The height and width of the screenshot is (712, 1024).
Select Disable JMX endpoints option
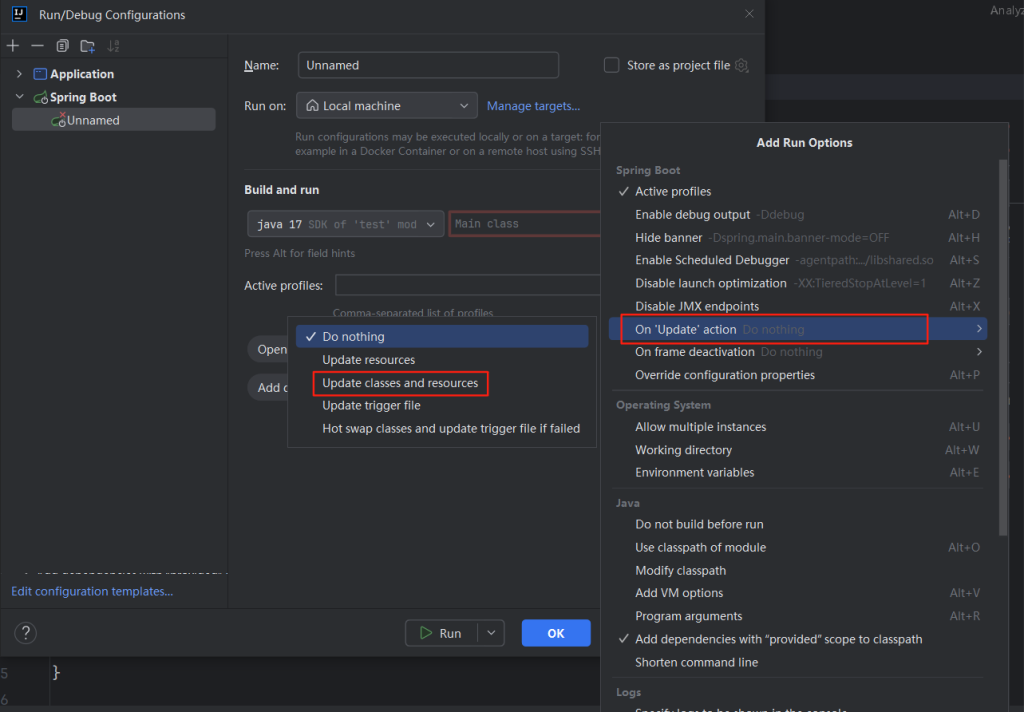[799, 306]
